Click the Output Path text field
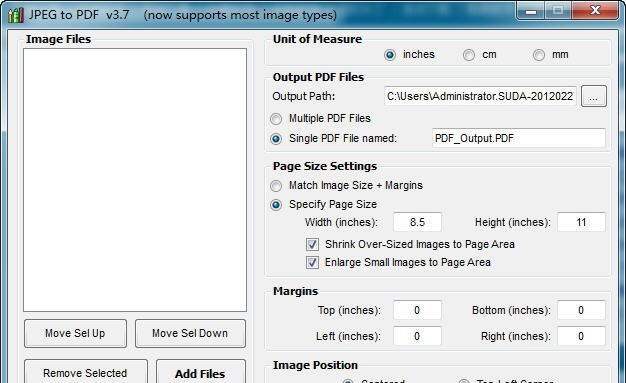This screenshot has width=626, height=383. click(x=480, y=96)
